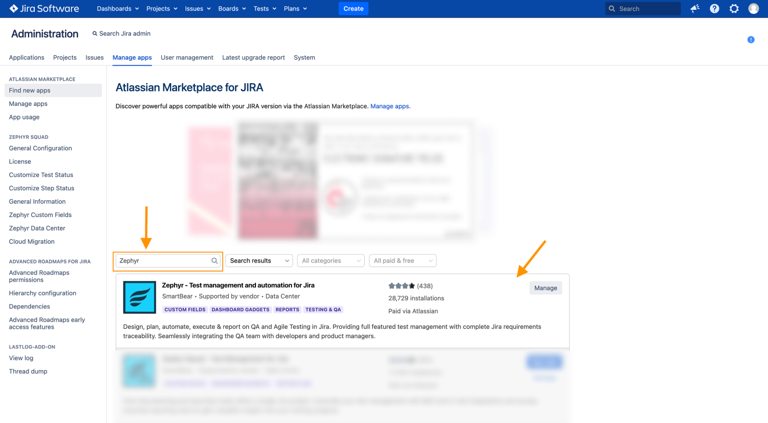Open the Dashboards dropdown menu
Image resolution: width=768 pixels, height=423 pixels.
coord(118,8)
